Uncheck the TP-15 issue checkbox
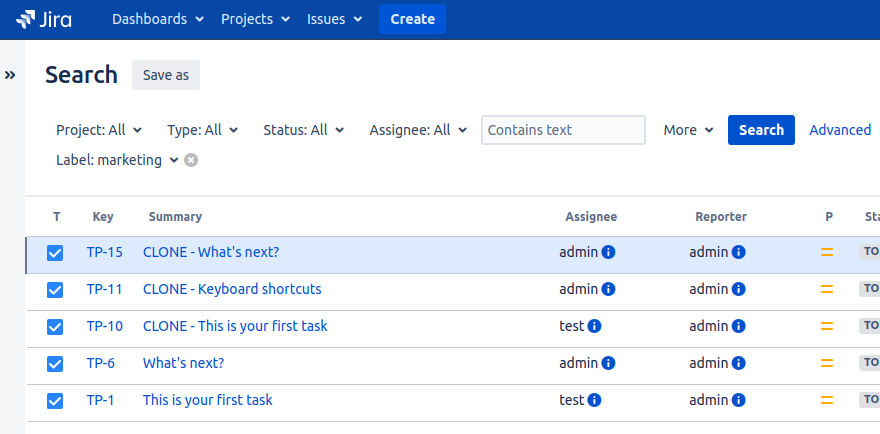Viewport: 880px width, 434px height. pos(55,253)
